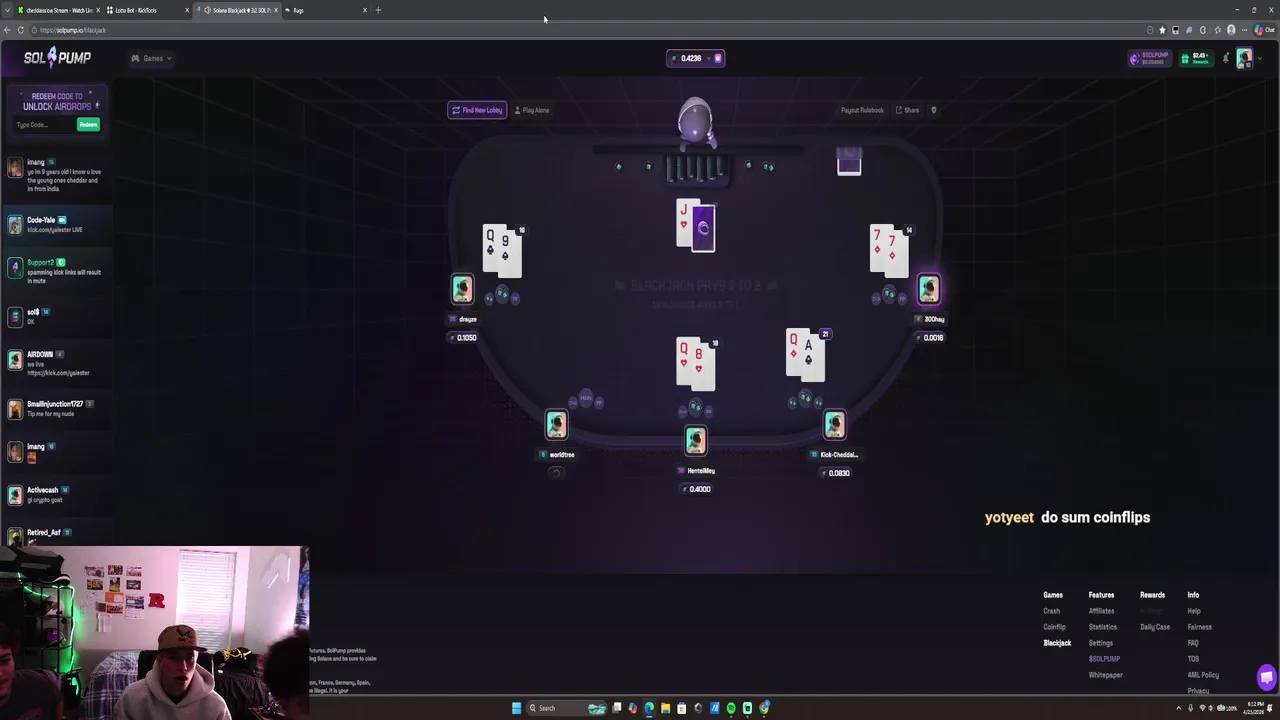Click Activecash username in chat

pos(43,490)
